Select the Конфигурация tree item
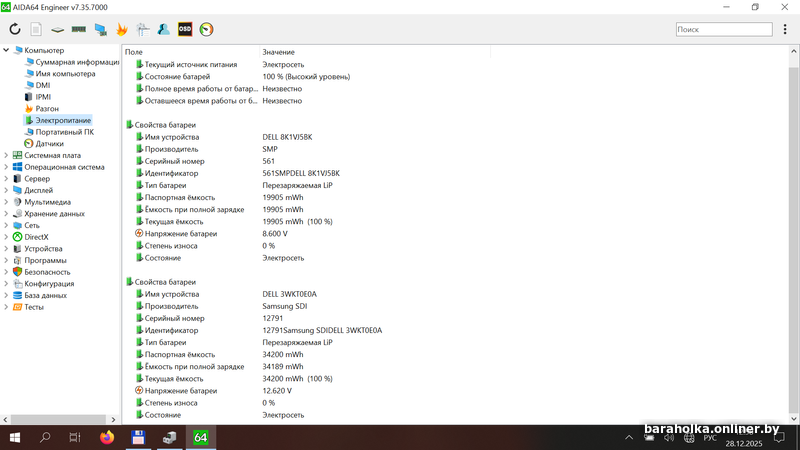The image size is (800, 450). point(49,284)
